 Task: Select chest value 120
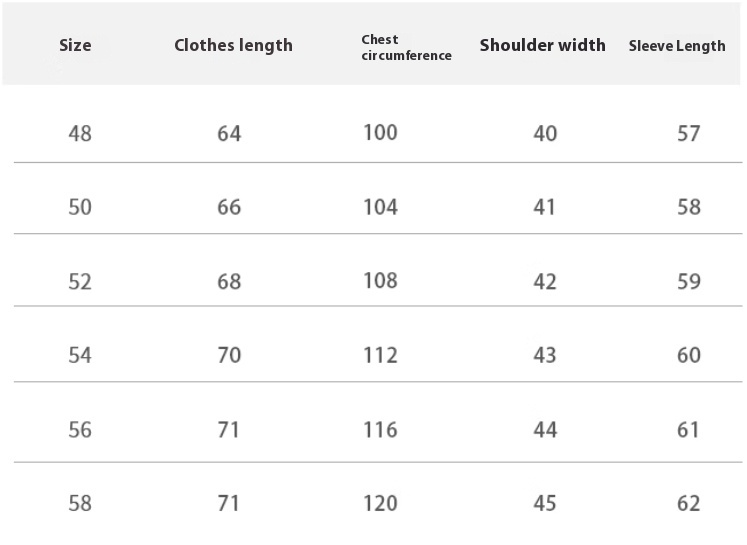pos(380,504)
